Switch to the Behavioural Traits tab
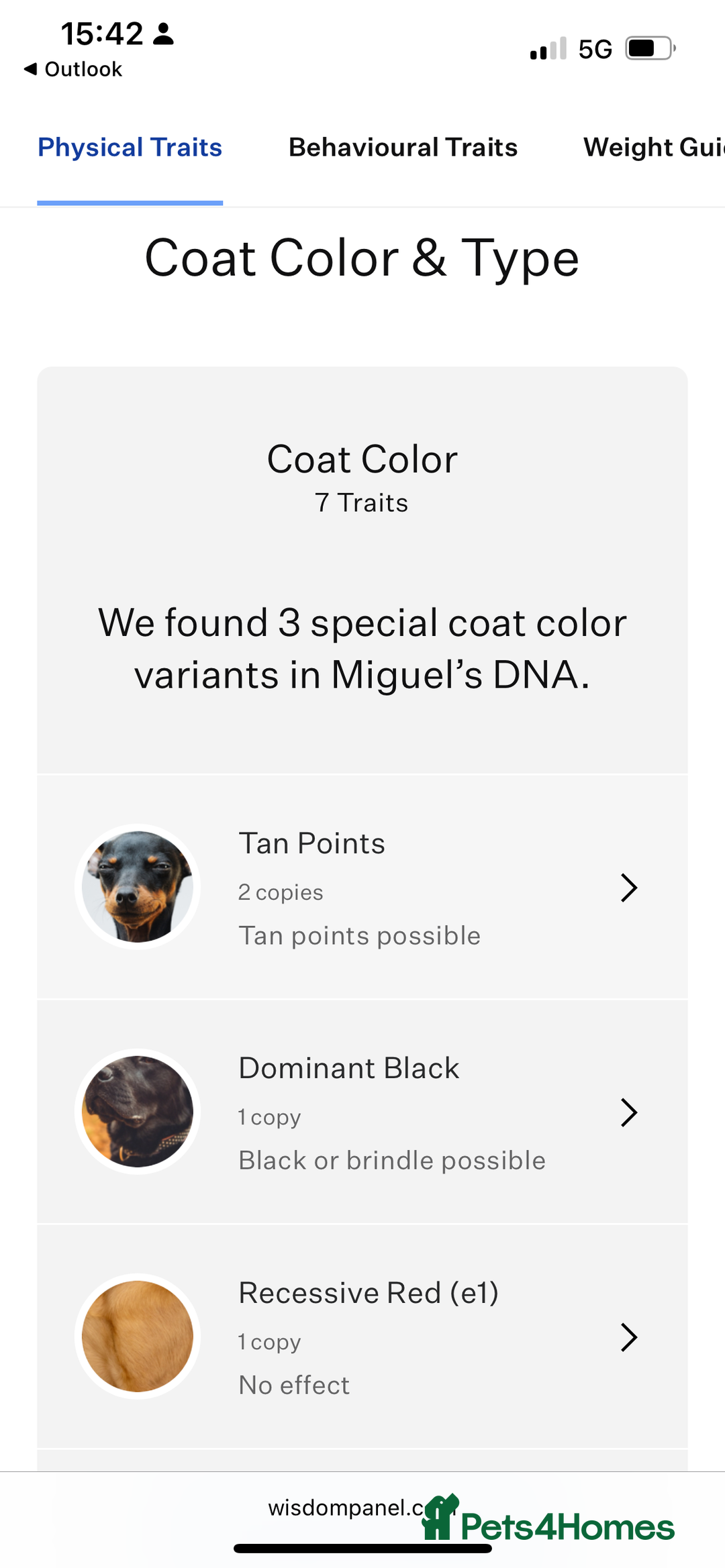The height and width of the screenshot is (1568, 725). [403, 148]
